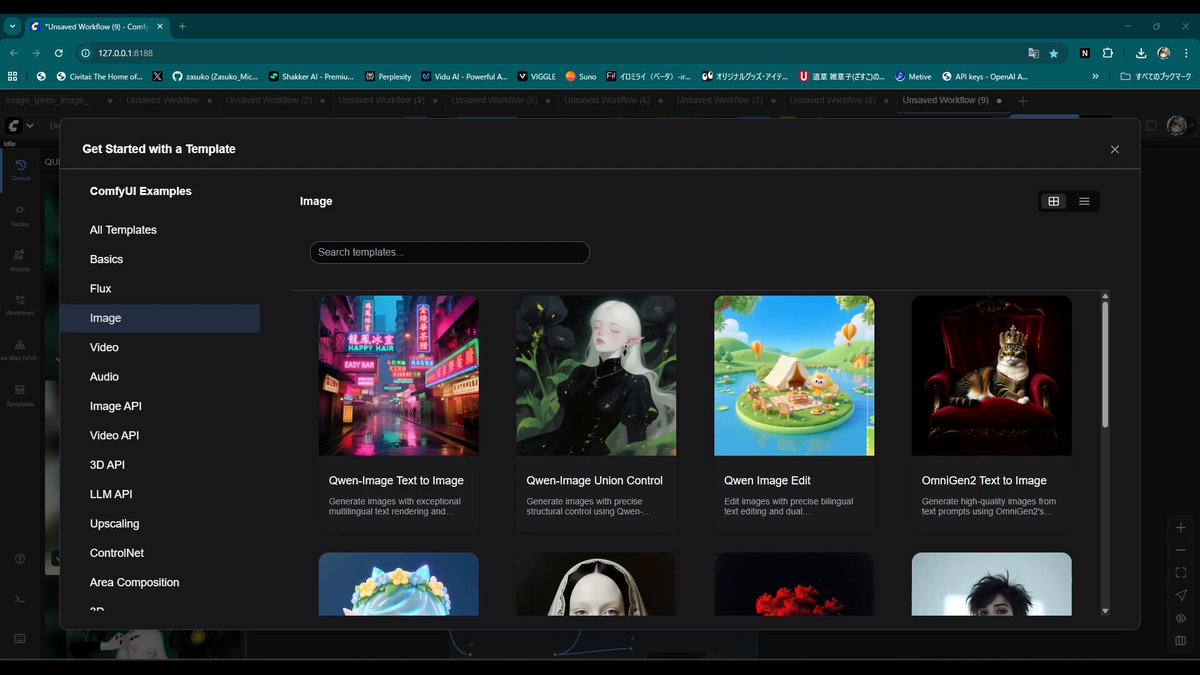Click the OmniGen2 Text to Image title

[x=984, y=481]
